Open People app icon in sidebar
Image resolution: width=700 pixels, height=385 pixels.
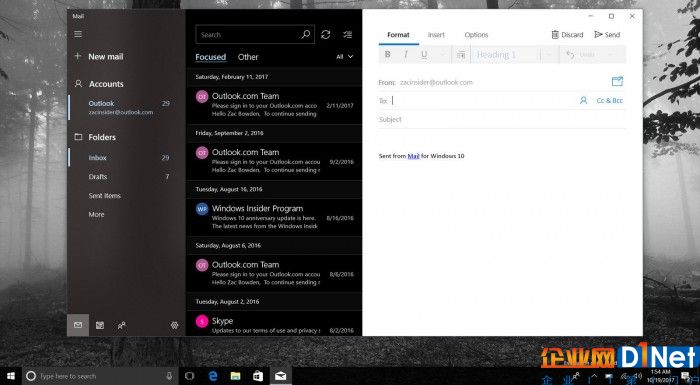(121, 325)
